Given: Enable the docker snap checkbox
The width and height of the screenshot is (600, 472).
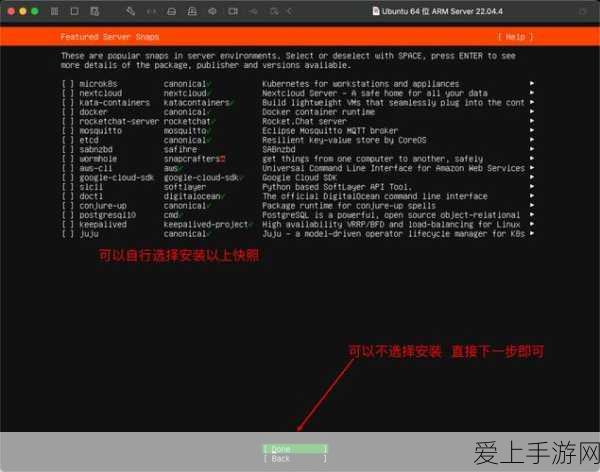Looking at the screenshot, I should coord(68,112).
